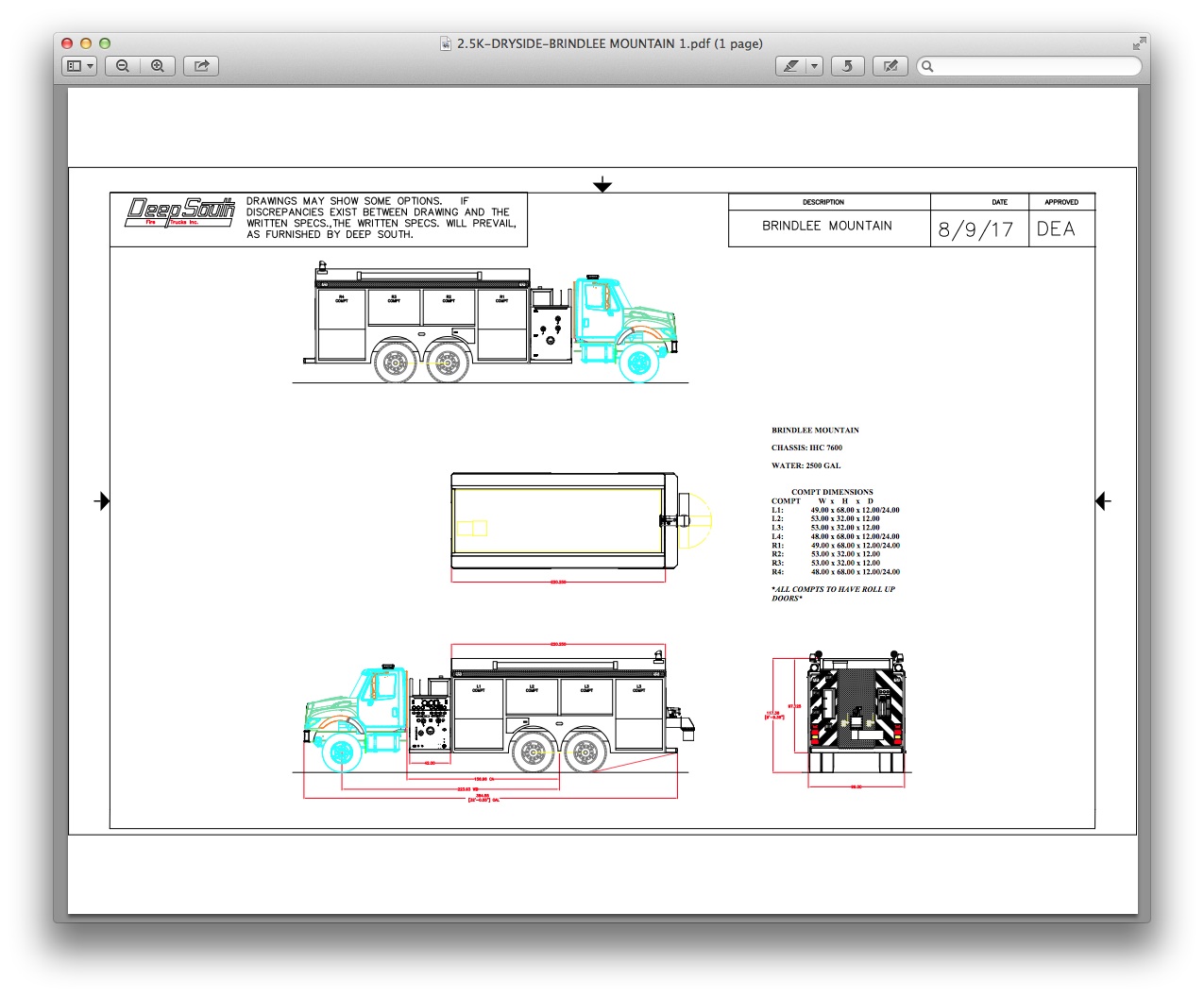1204x997 pixels.
Task: Click the Deep South logo on drawing
Action: click(x=179, y=212)
